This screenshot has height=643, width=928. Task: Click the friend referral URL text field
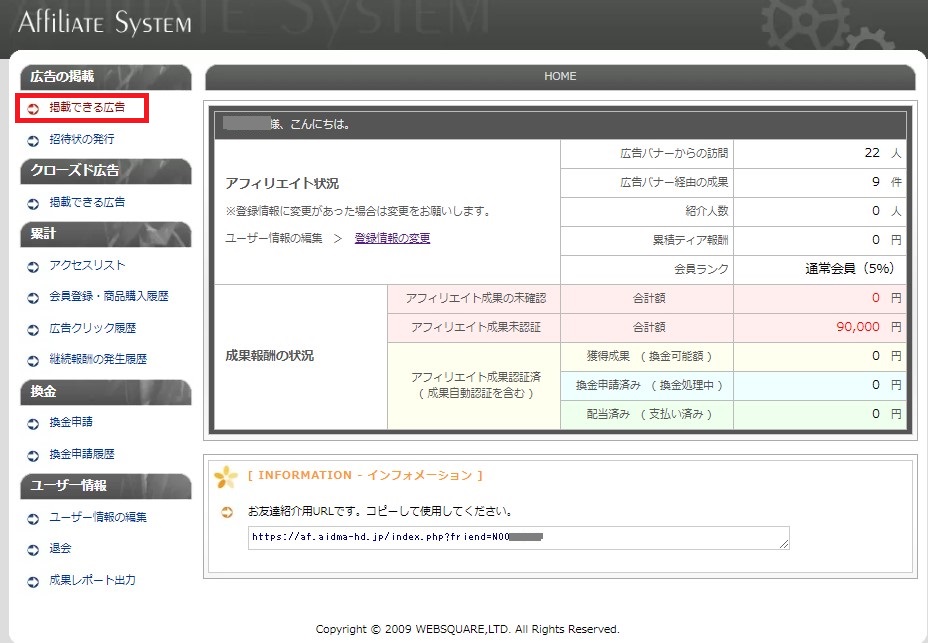518,537
